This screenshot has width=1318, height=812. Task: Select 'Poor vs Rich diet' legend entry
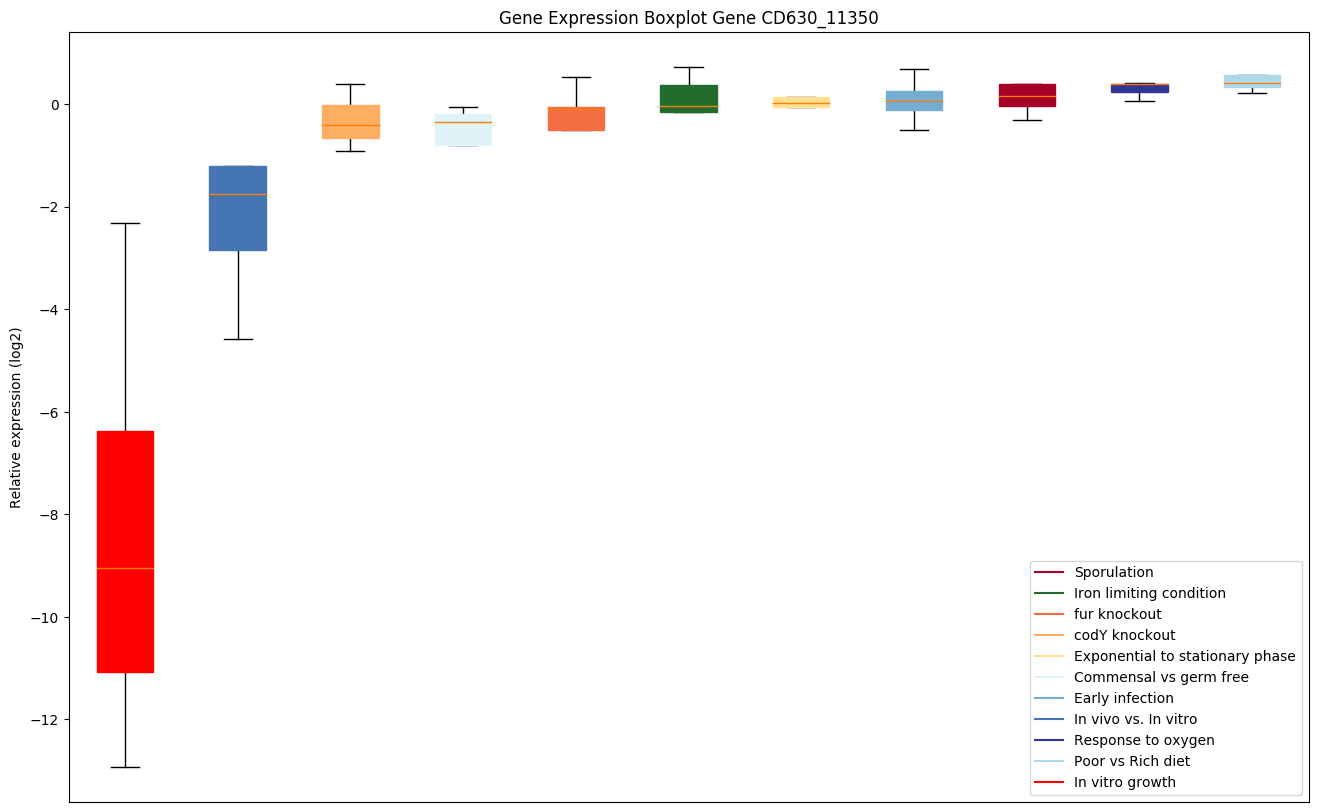pos(1132,762)
